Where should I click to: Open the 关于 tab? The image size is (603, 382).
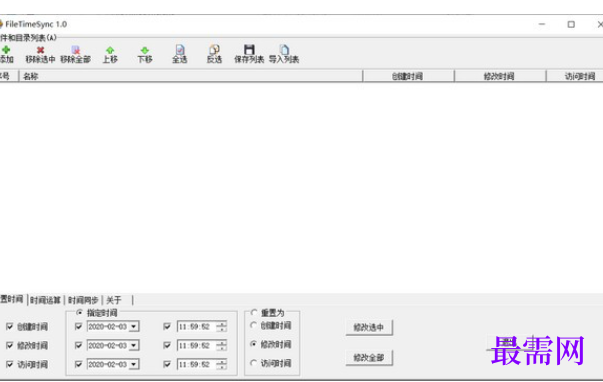[x=114, y=300]
